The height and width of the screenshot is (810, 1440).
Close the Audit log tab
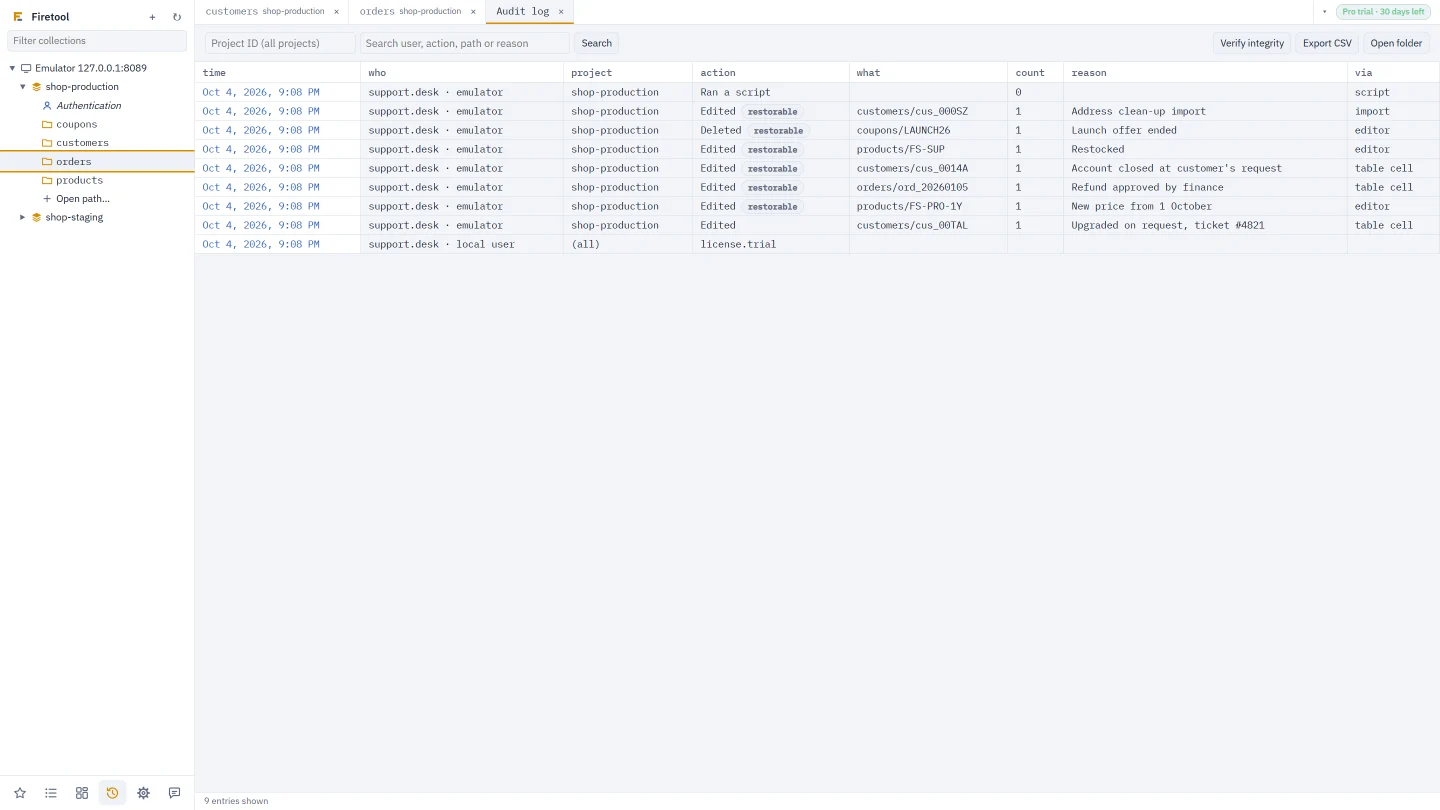click(561, 12)
